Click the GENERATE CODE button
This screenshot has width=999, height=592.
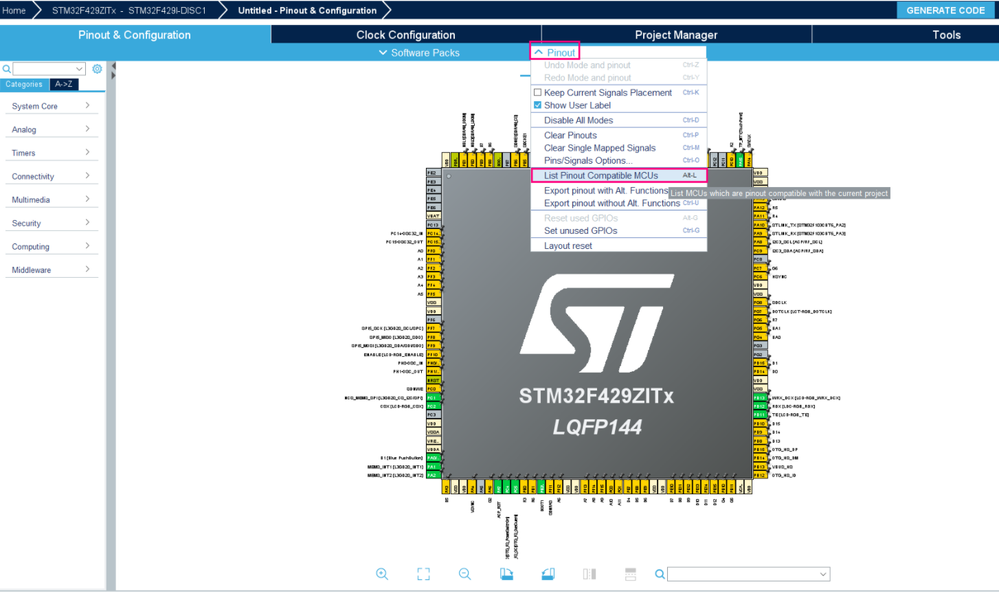[x=945, y=9]
